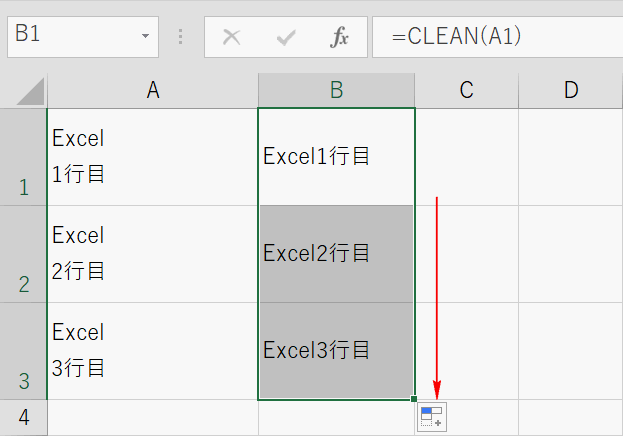Screen dimensions: 623x436
Task: Click cell A3 containing Excel 3行目
Action: [153, 351]
